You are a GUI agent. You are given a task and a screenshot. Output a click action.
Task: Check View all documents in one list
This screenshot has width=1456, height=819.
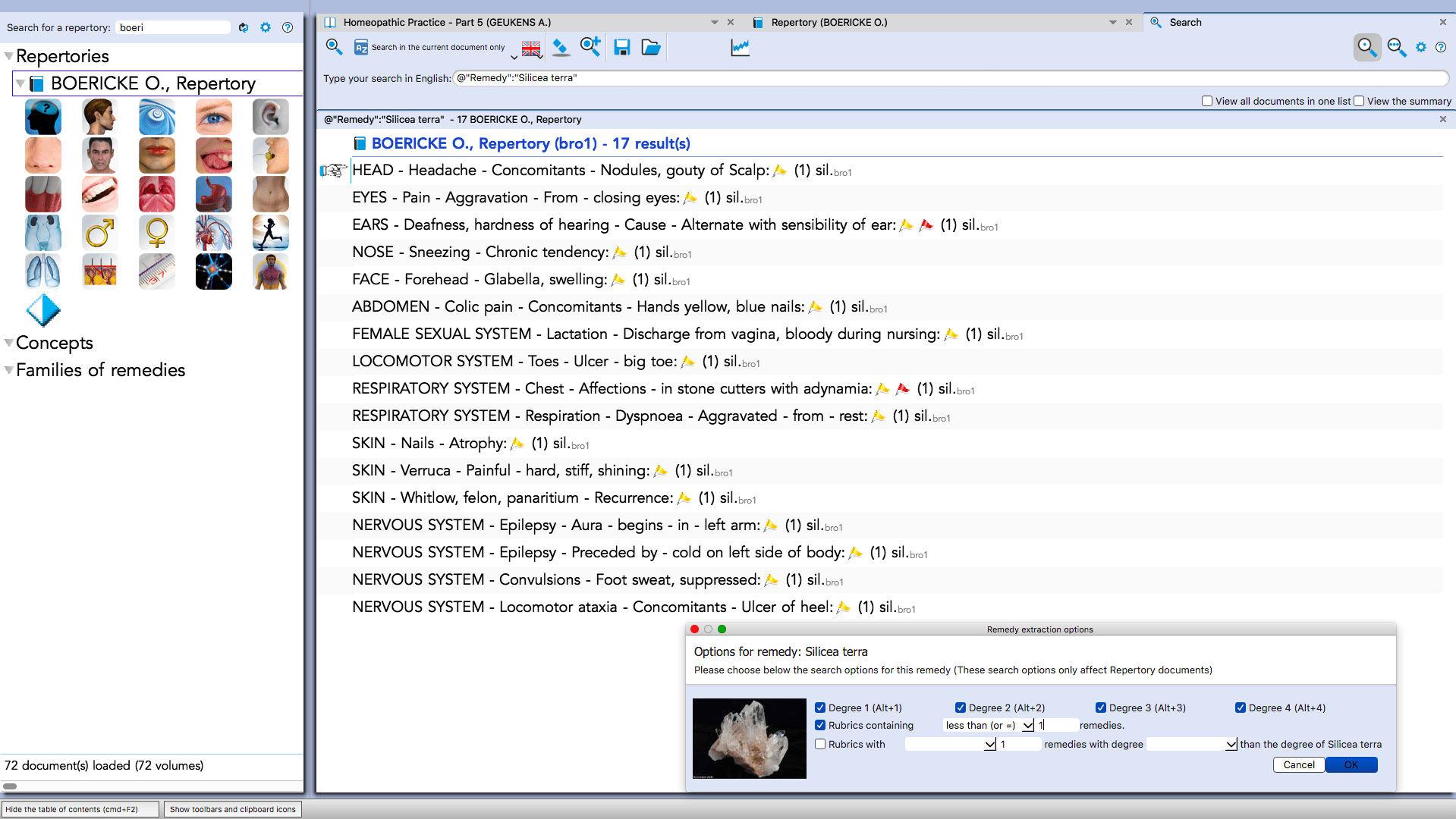1207,101
